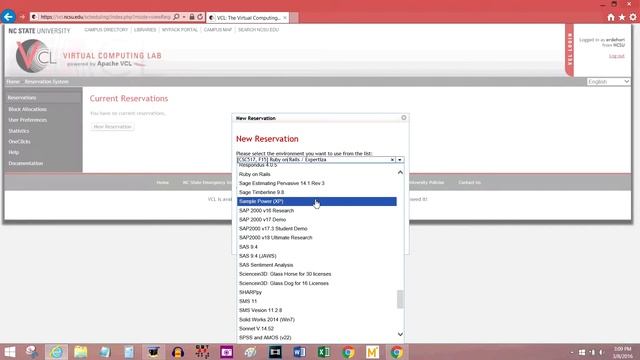Select Solid Works 2014 (Win7)
640x360 pixels.
tap(317, 320)
